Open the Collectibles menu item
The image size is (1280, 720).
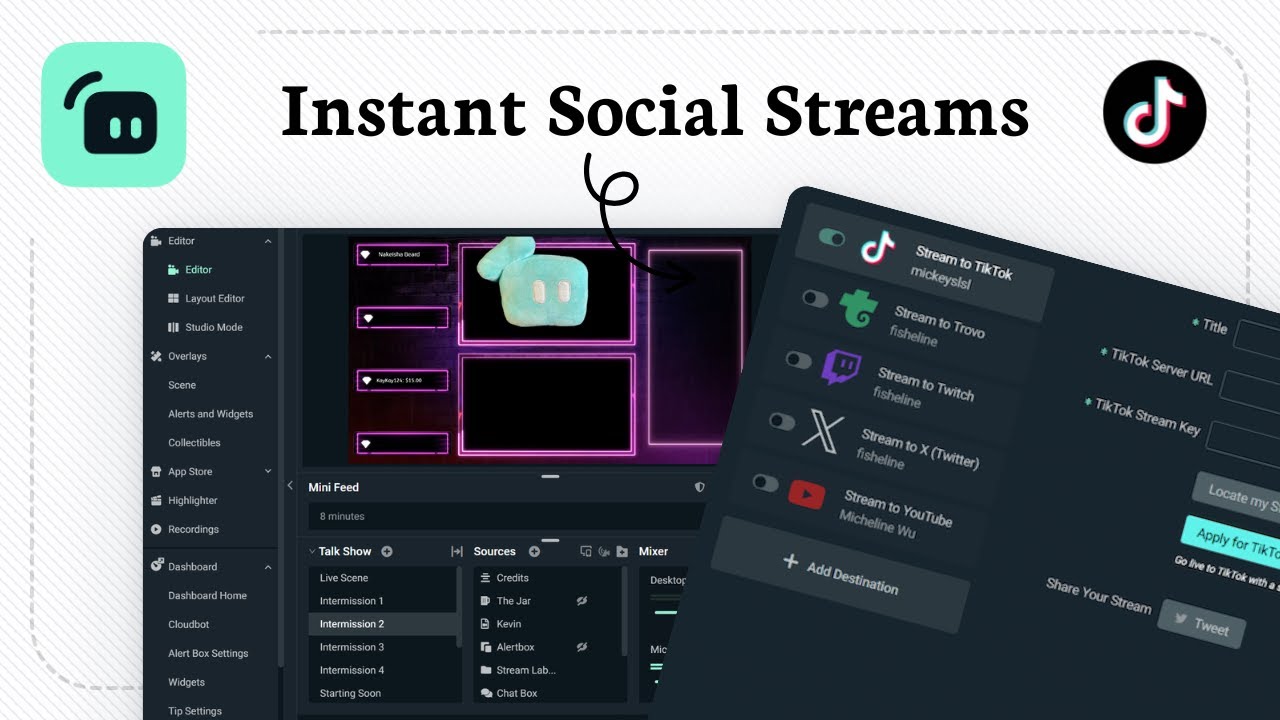pyautogui.click(x=194, y=443)
